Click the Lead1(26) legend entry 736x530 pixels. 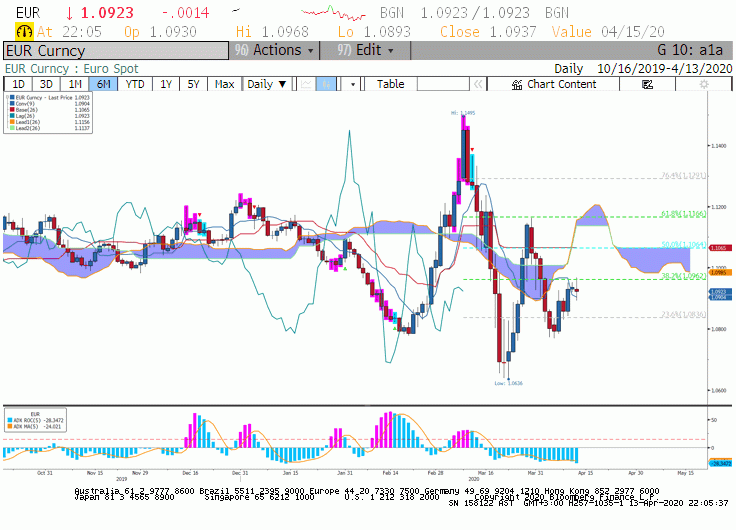pos(27,122)
